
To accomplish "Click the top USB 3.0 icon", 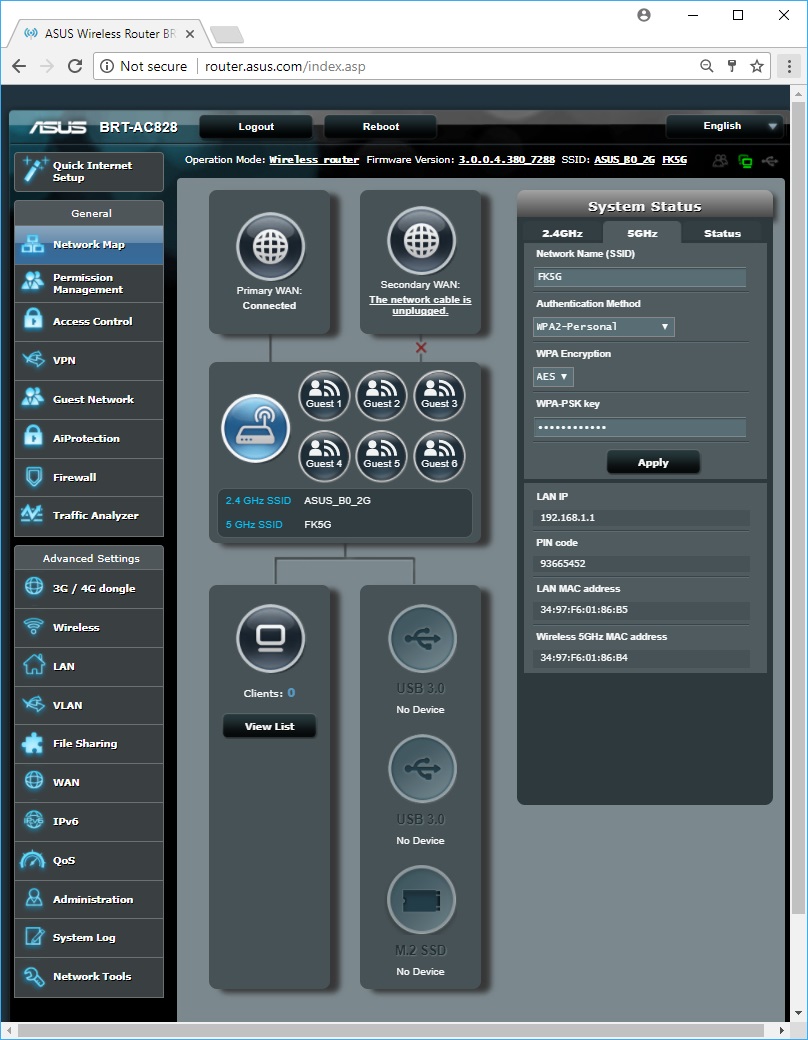I will pyautogui.click(x=421, y=639).
